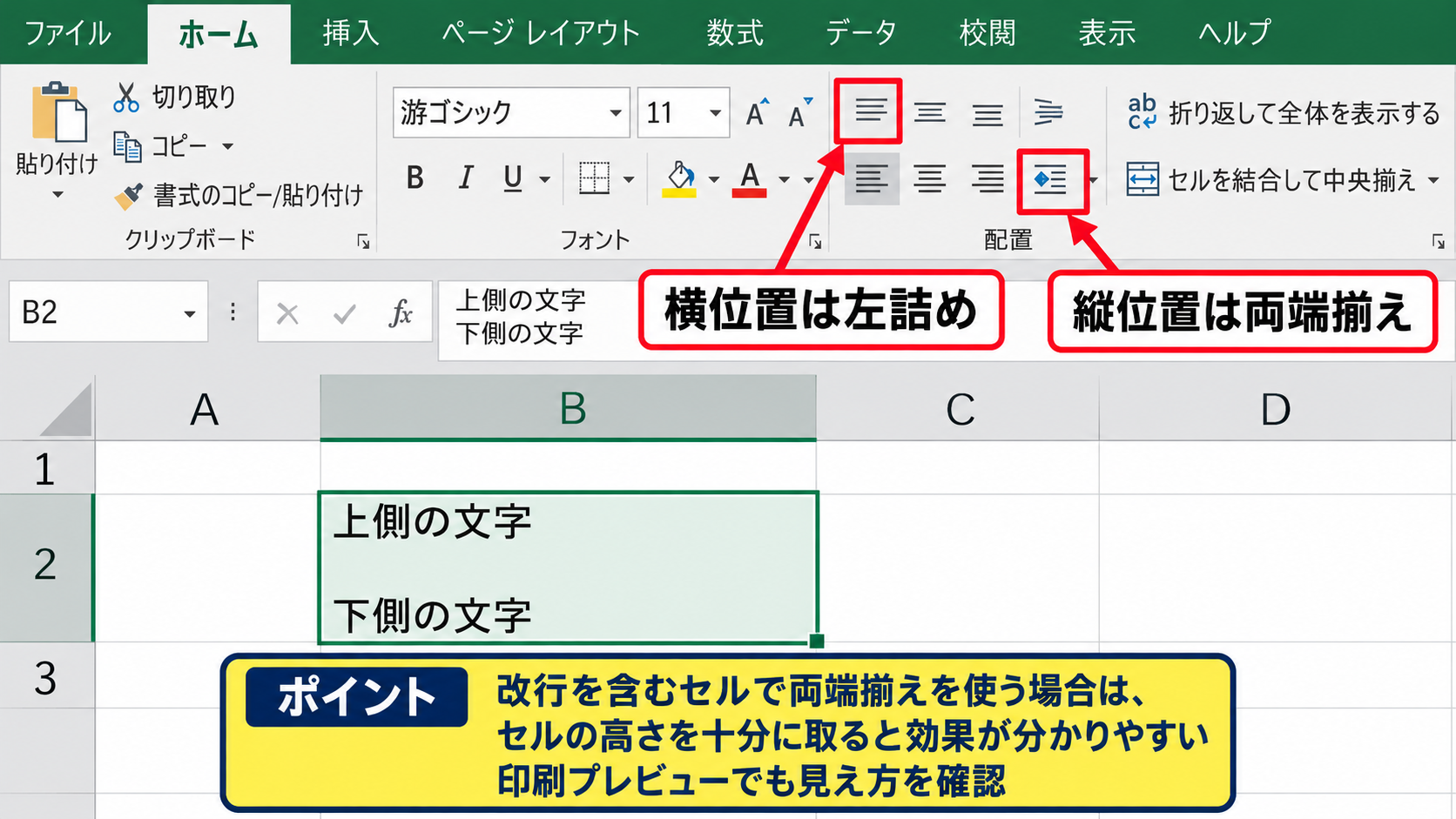Open the underline style dropdown arrow
The image size is (1456, 819).
coord(545,180)
